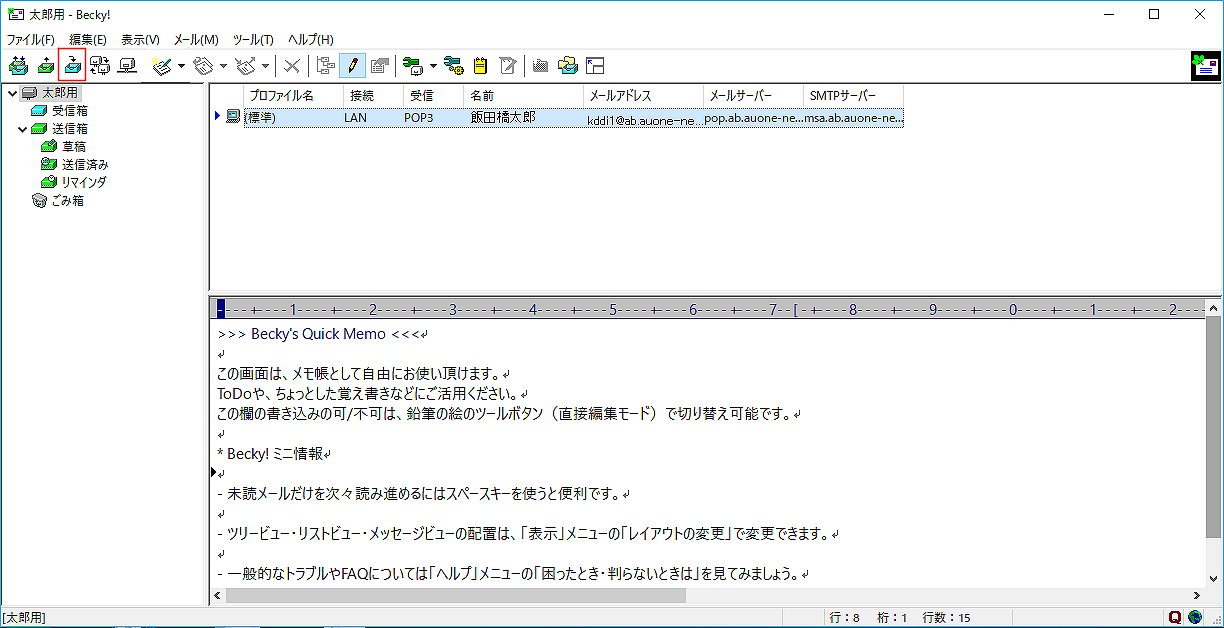The height and width of the screenshot is (628, 1224).
Task: Click the red Q status bar icon
Action: click(x=1176, y=618)
